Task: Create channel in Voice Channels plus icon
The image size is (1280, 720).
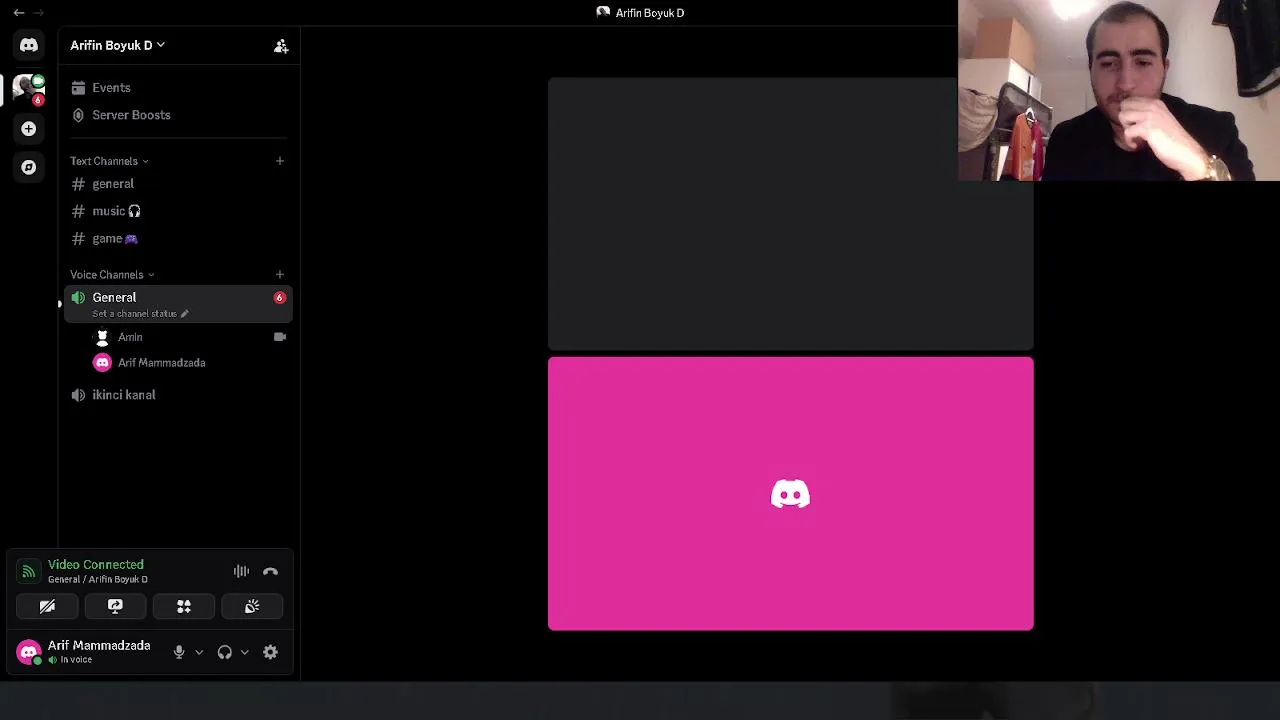Action: tap(280, 275)
